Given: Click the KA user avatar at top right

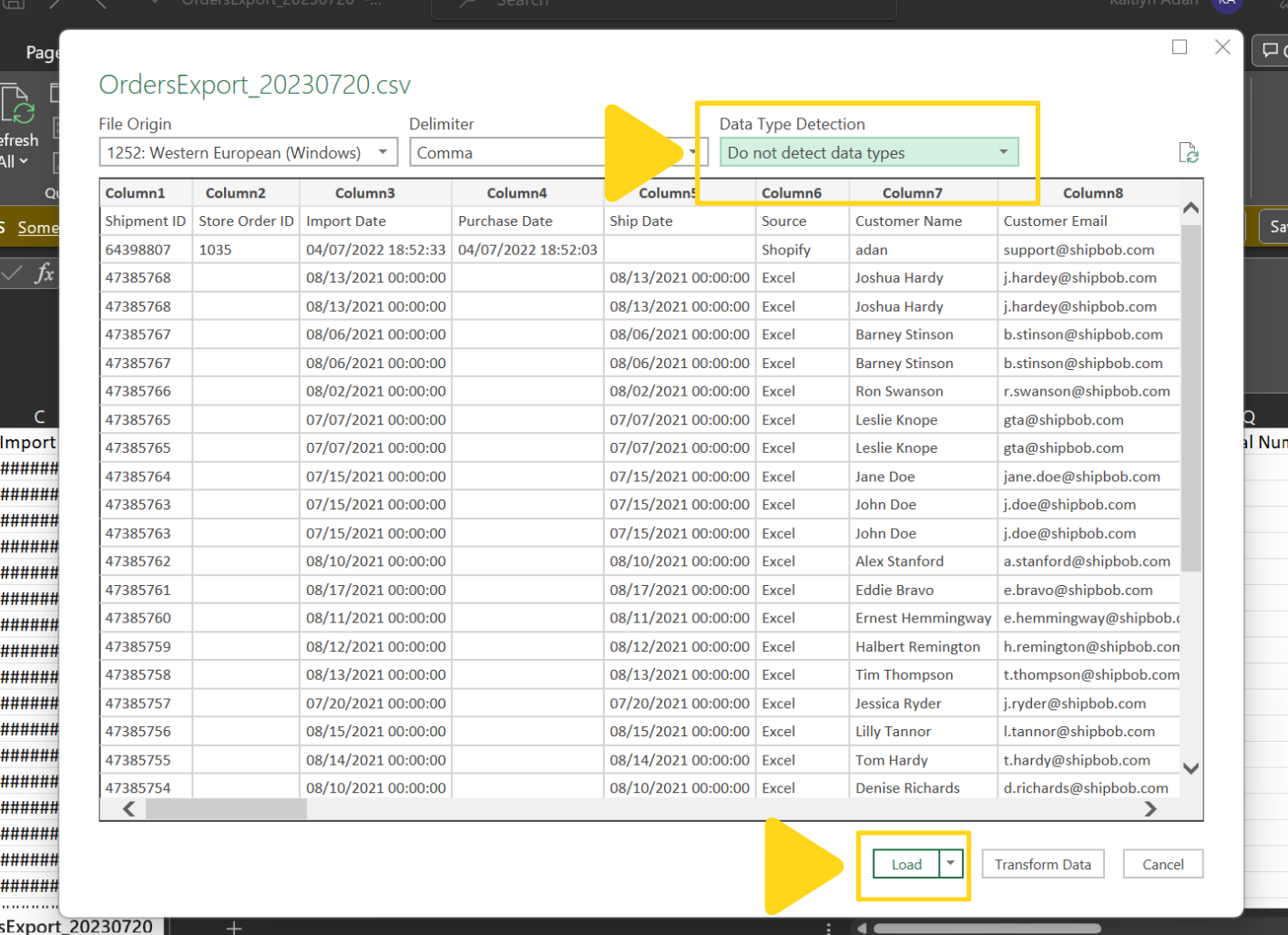Looking at the screenshot, I should tap(1227, 5).
